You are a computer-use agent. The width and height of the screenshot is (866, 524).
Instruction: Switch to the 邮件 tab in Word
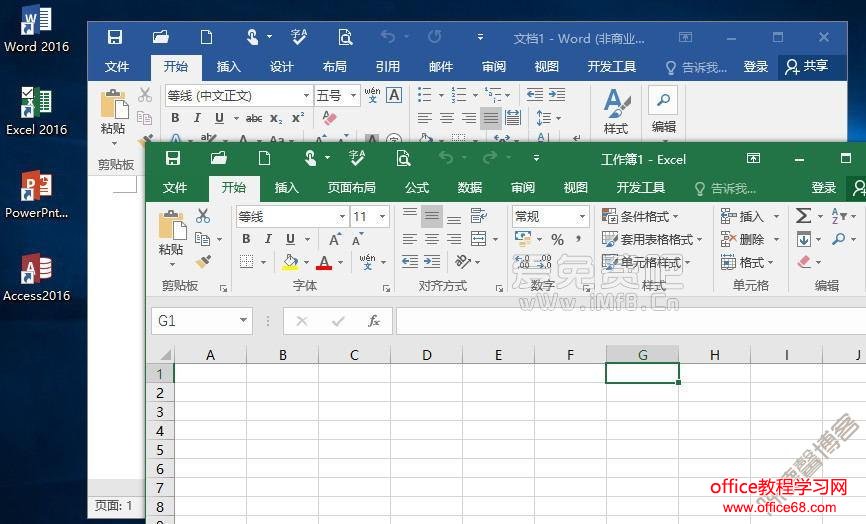441,67
